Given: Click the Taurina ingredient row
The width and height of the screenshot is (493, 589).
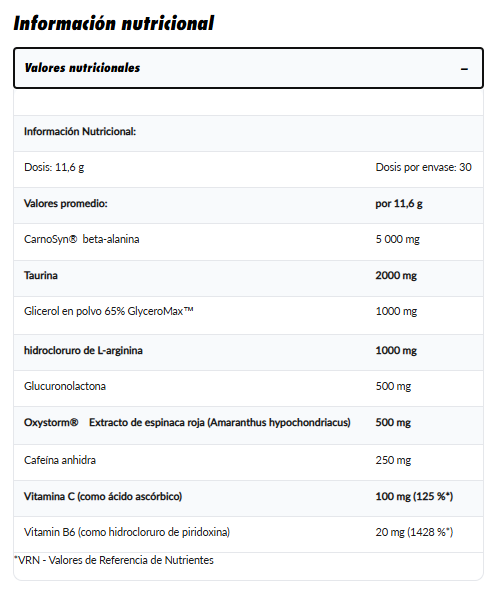Looking at the screenshot, I should tap(248, 278).
